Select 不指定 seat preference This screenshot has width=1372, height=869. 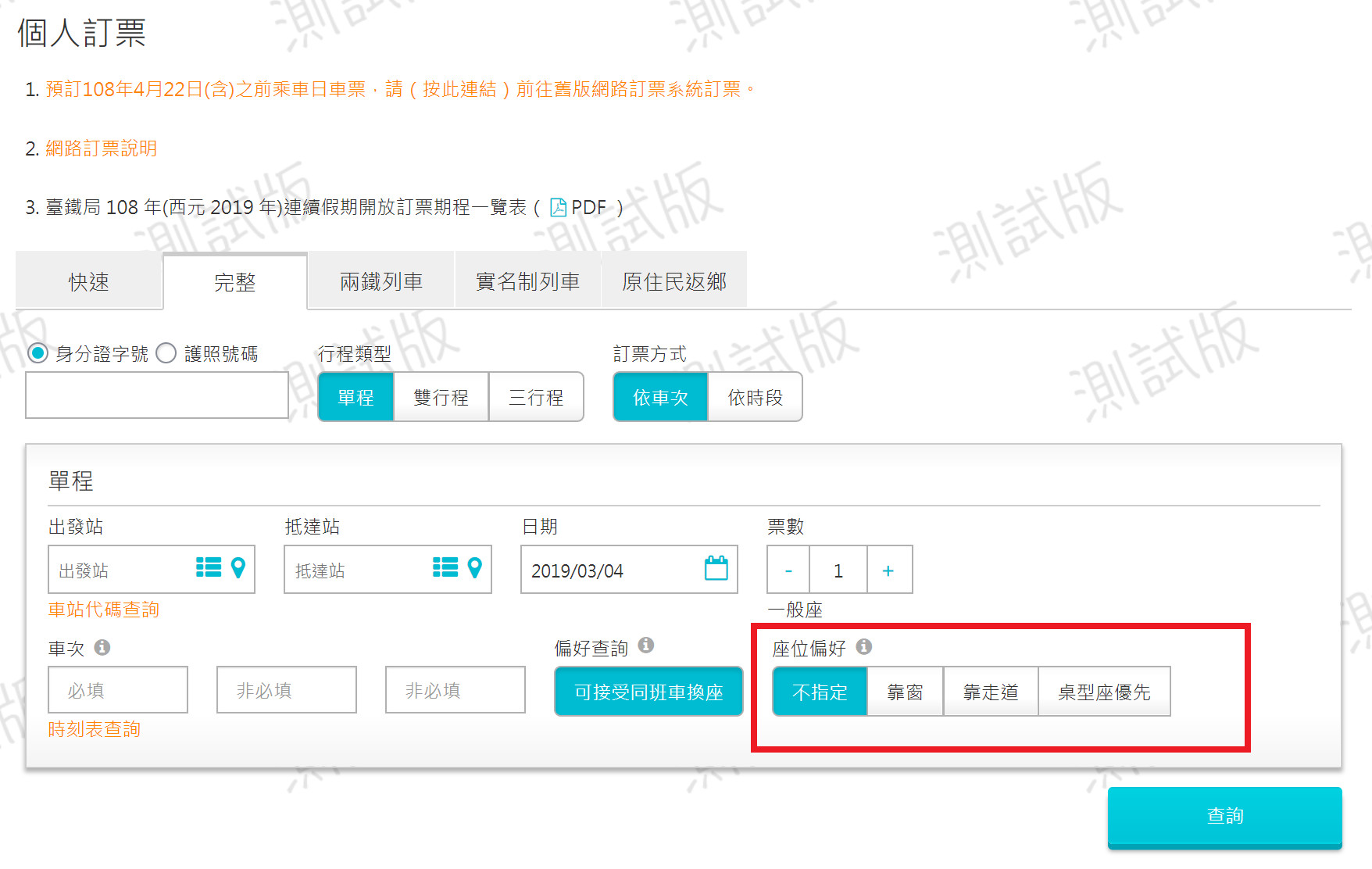(x=820, y=692)
